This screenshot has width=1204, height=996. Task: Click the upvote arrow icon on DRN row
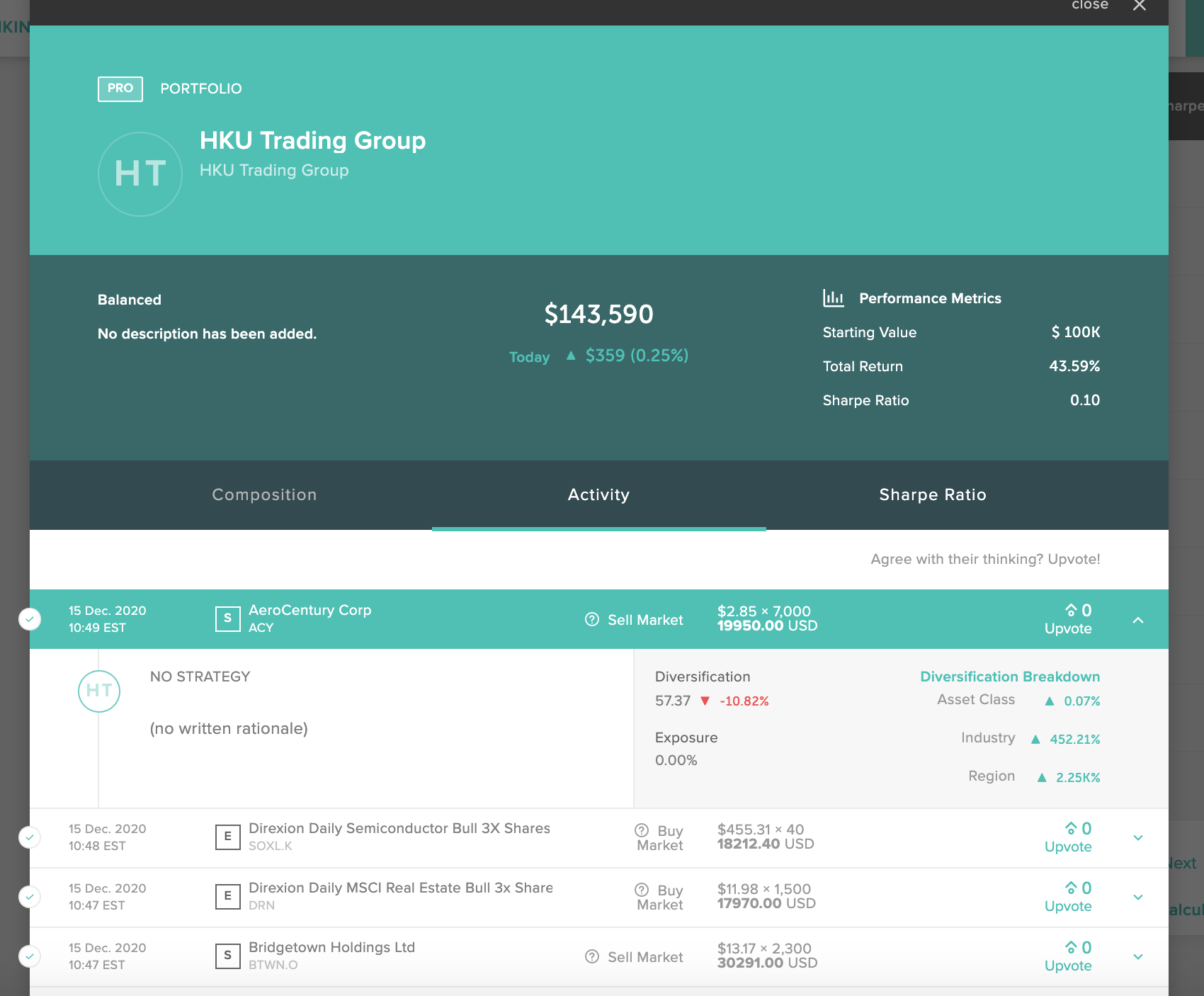tap(1071, 888)
